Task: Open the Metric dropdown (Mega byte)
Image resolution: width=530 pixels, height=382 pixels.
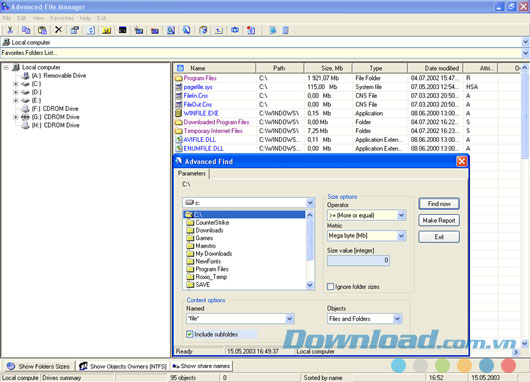Action: (401, 236)
